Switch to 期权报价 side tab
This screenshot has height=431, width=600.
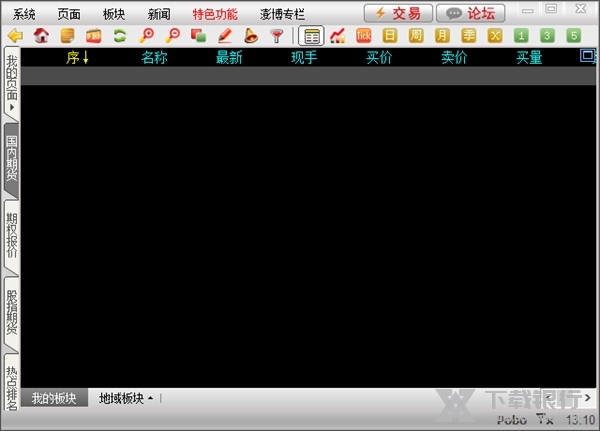tap(11, 236)
